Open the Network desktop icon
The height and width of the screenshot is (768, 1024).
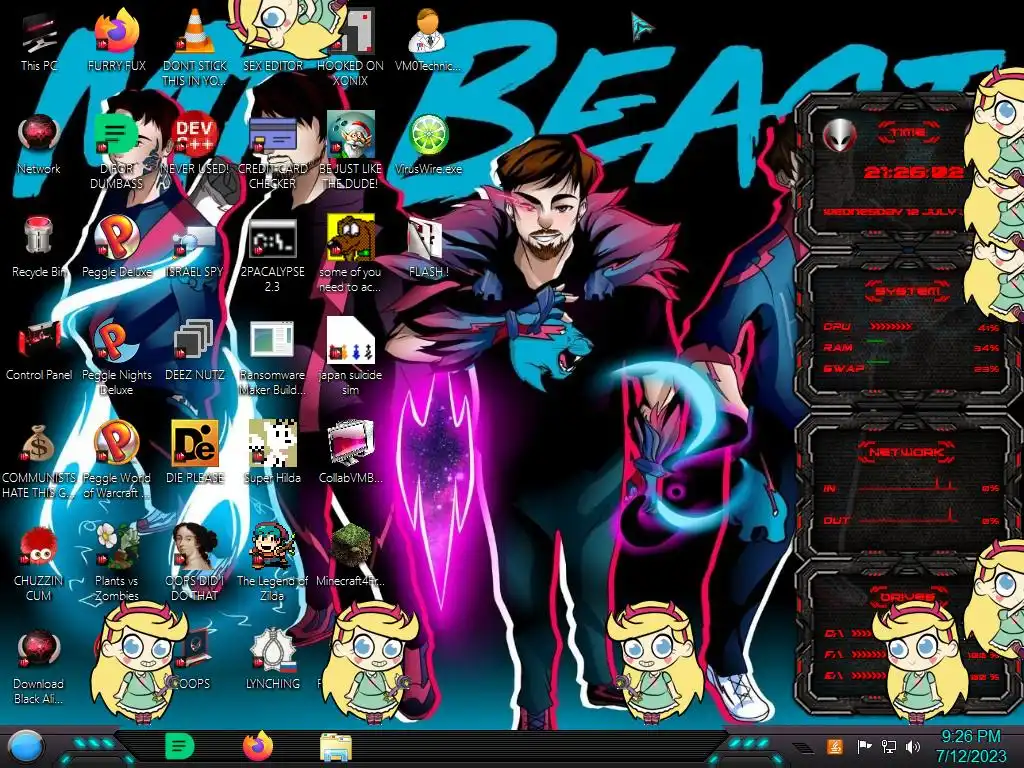(39, 144)
